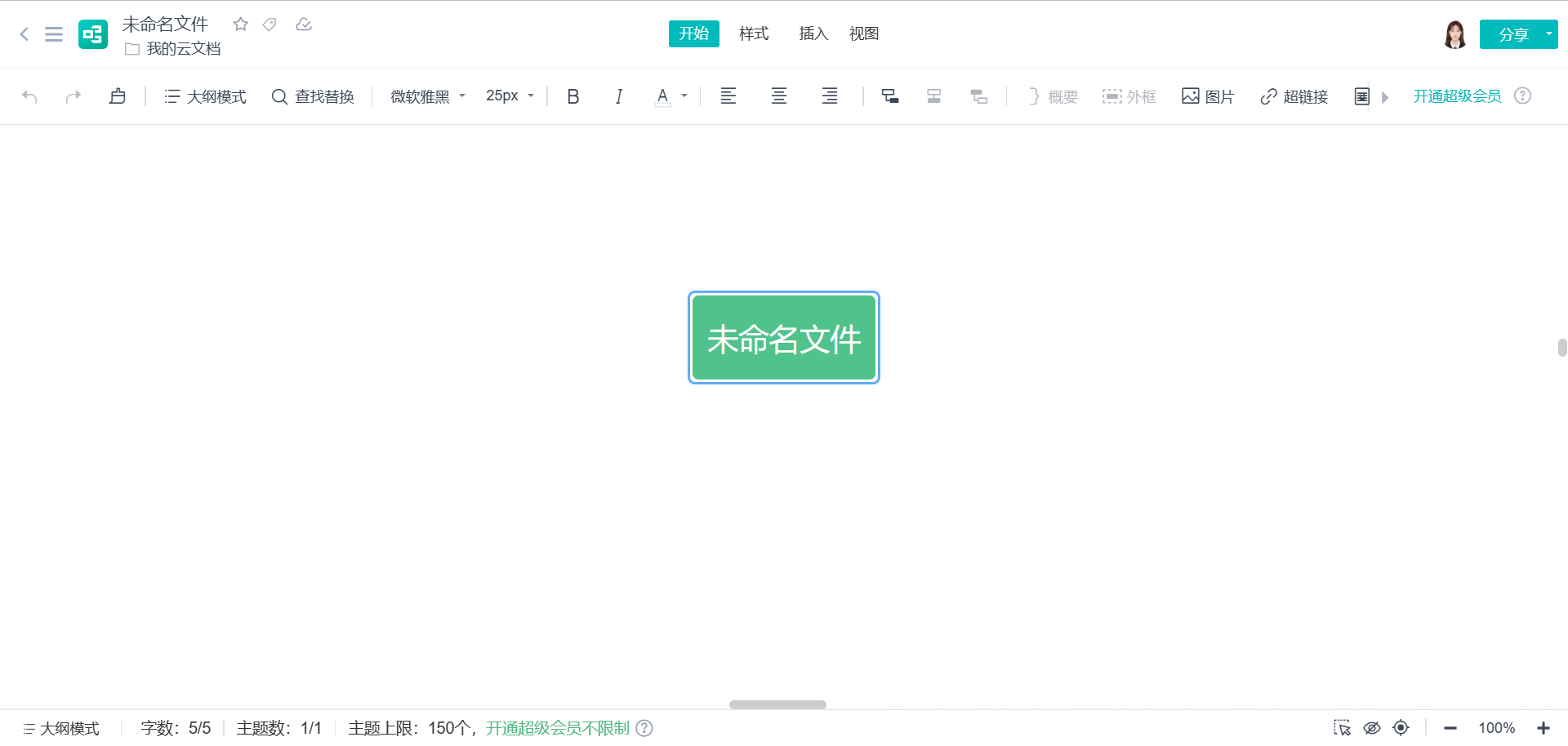Image resolution: width=1568 pixels, height=746 pixels.
Task: Open the status bar help icon
Action: 644,728
